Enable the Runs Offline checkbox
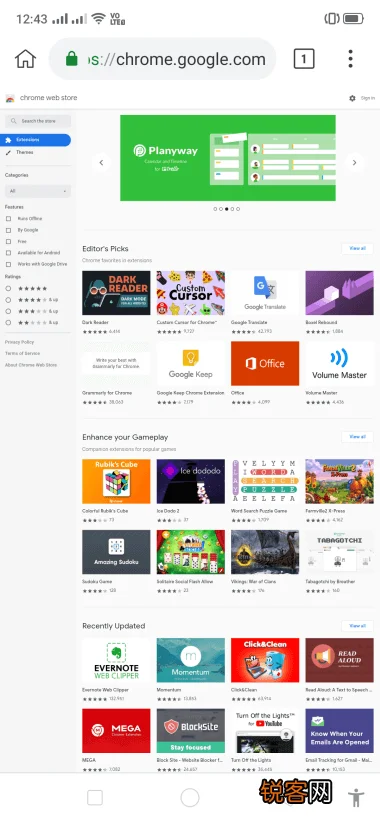This screenshot has height=823, width=380. pyautogui.click(x=8, y=219)
